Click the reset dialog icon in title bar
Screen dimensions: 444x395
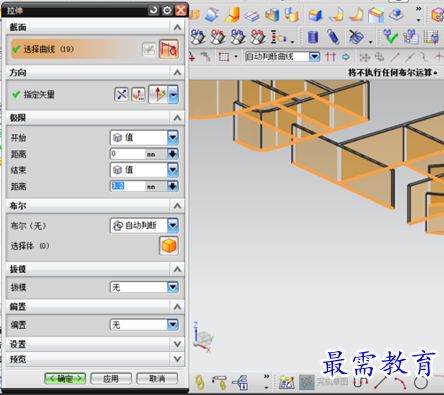pos(154,10)
